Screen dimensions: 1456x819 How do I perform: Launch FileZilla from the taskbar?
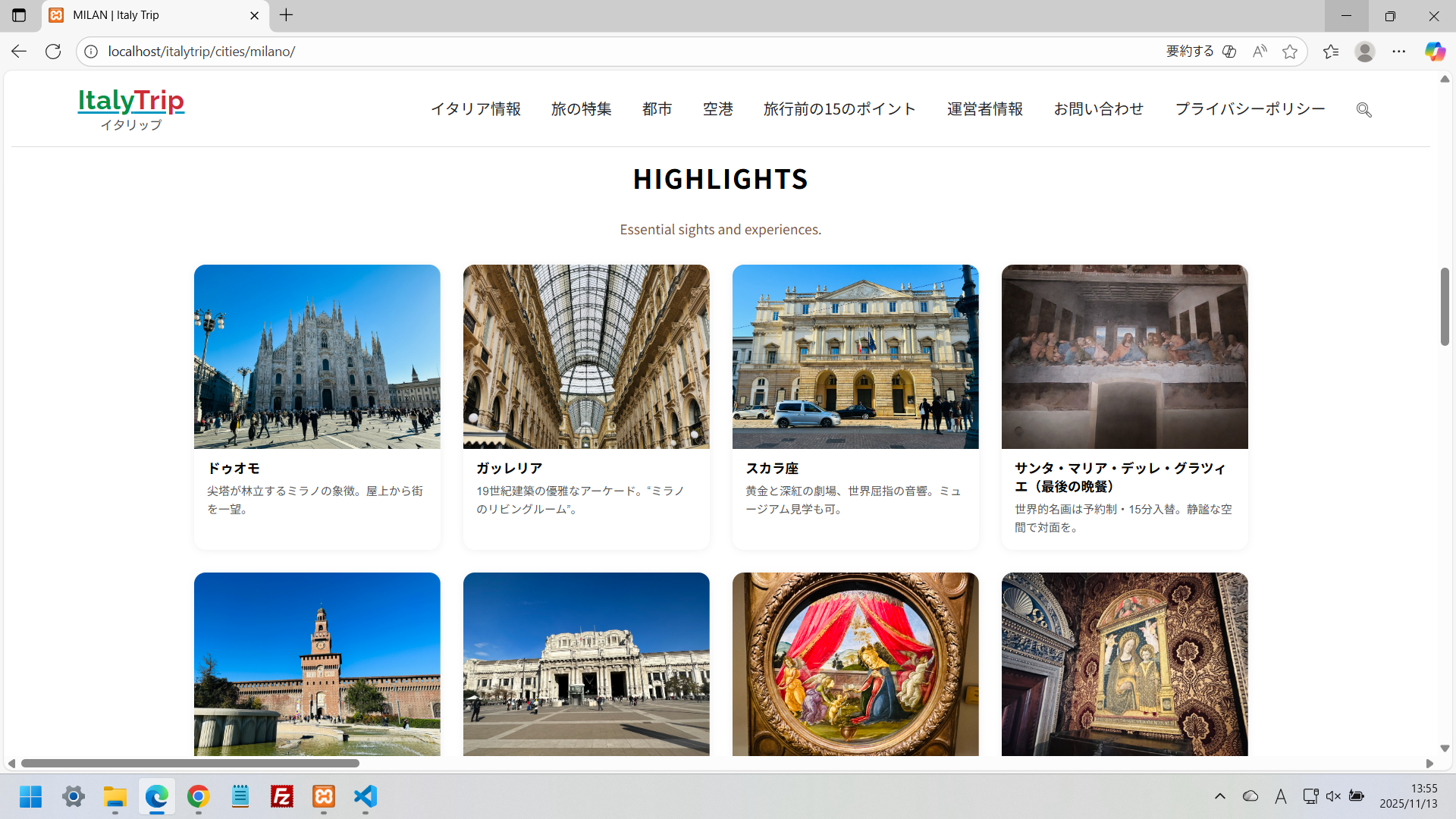282,796
